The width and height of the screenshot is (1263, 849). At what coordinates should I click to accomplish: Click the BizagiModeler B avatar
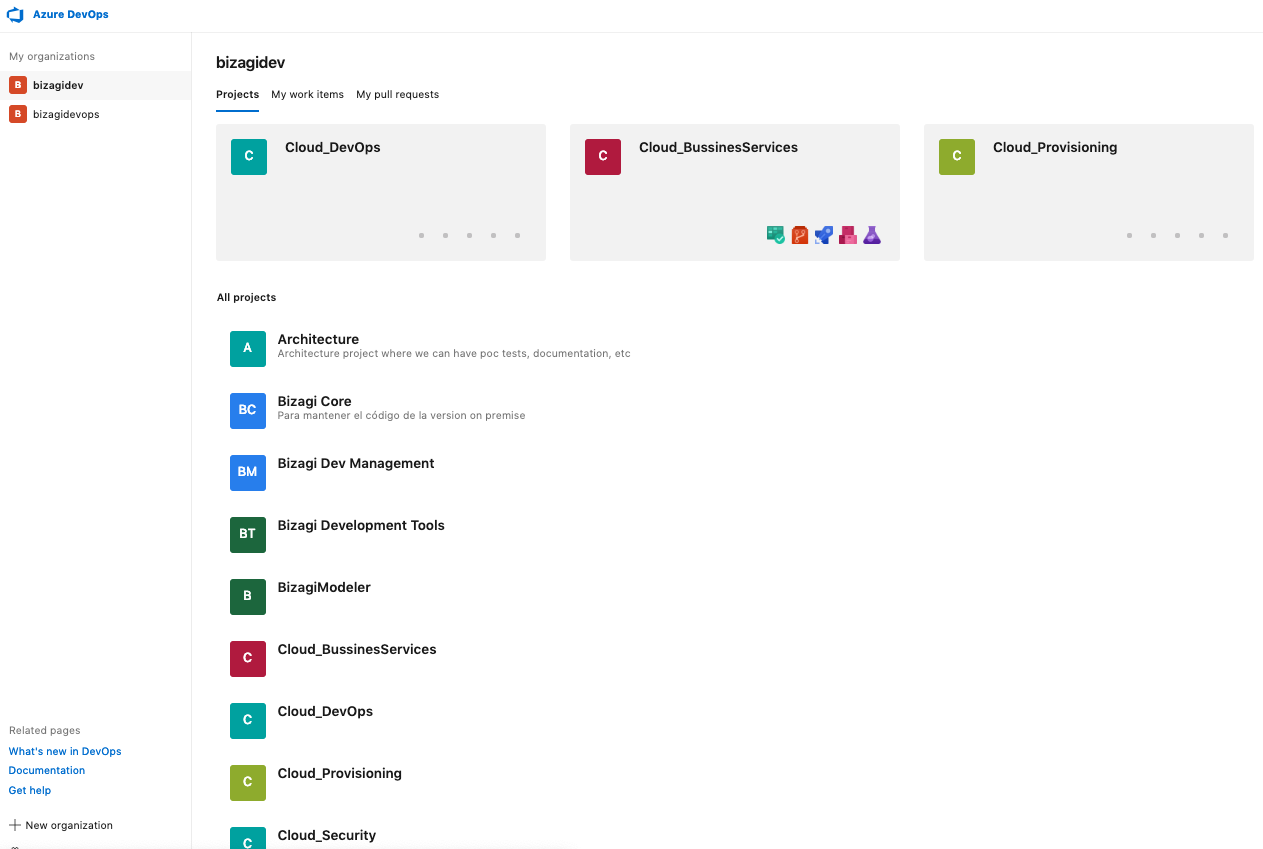point(248,597)
